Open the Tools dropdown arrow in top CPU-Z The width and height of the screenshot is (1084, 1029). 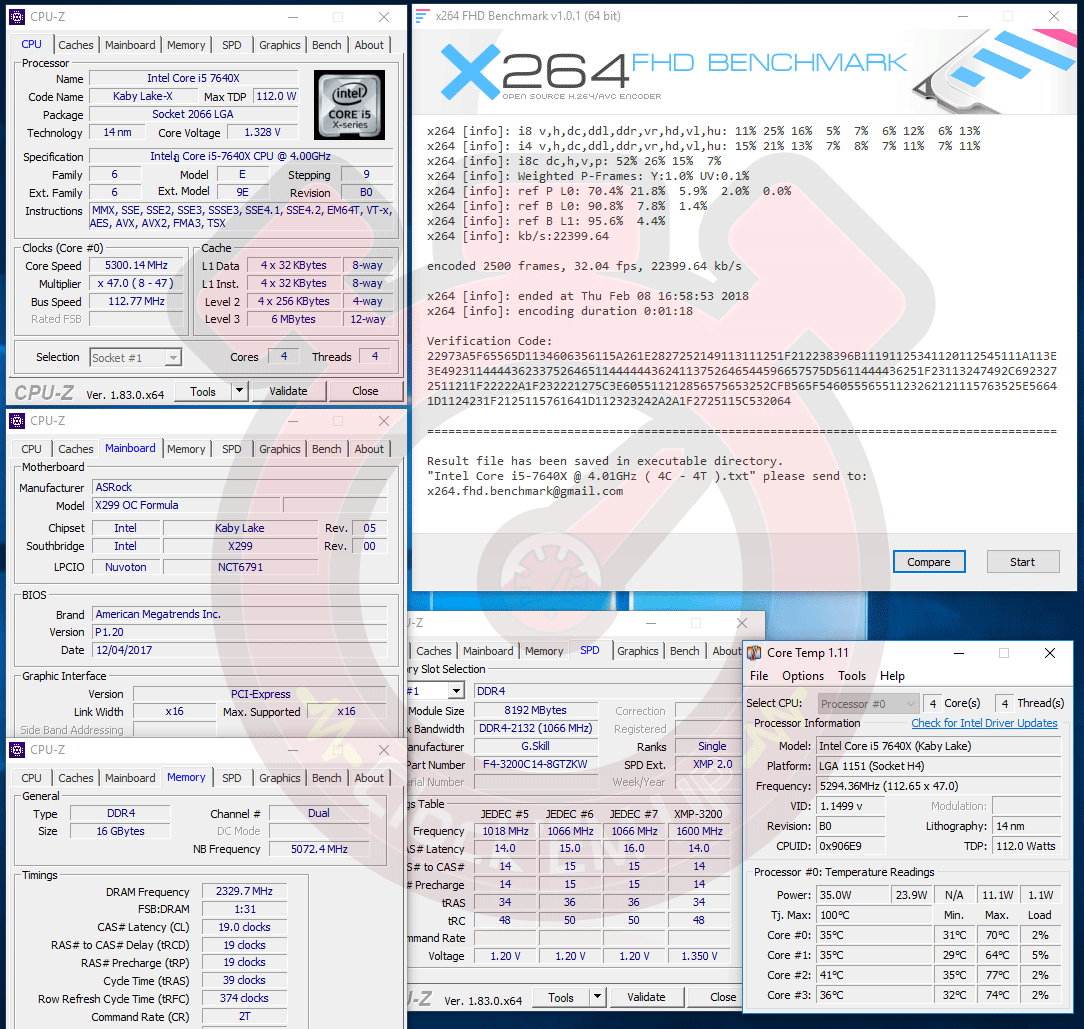point(239,391)
